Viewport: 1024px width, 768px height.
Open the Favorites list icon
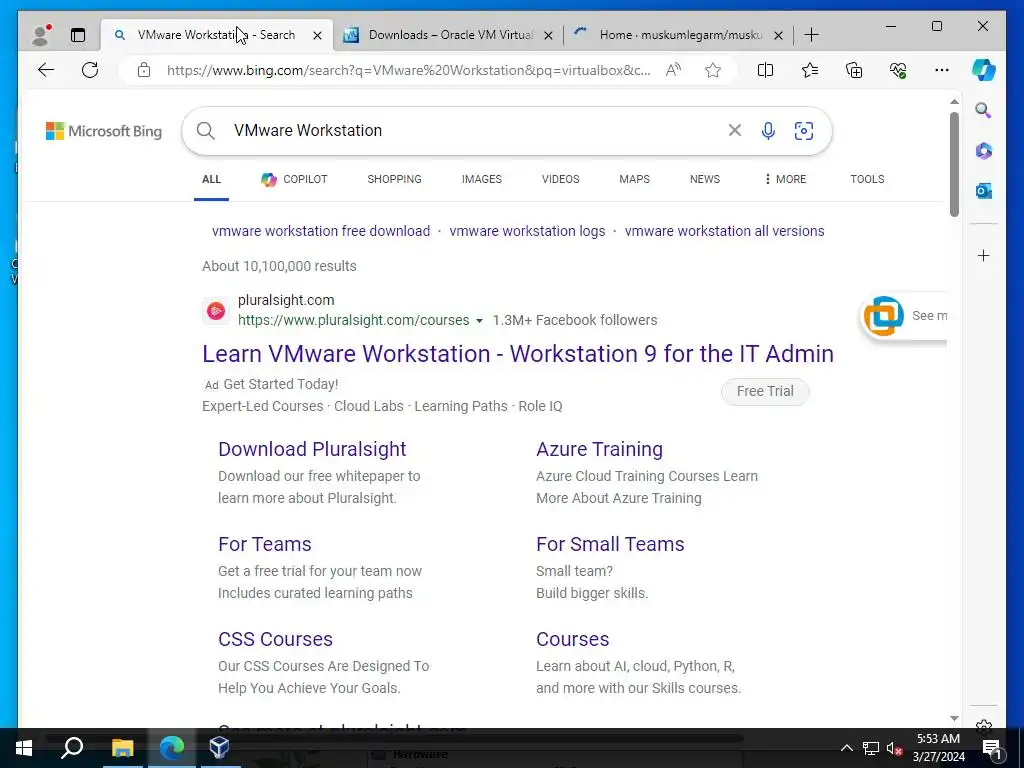(x=810, y=70)
